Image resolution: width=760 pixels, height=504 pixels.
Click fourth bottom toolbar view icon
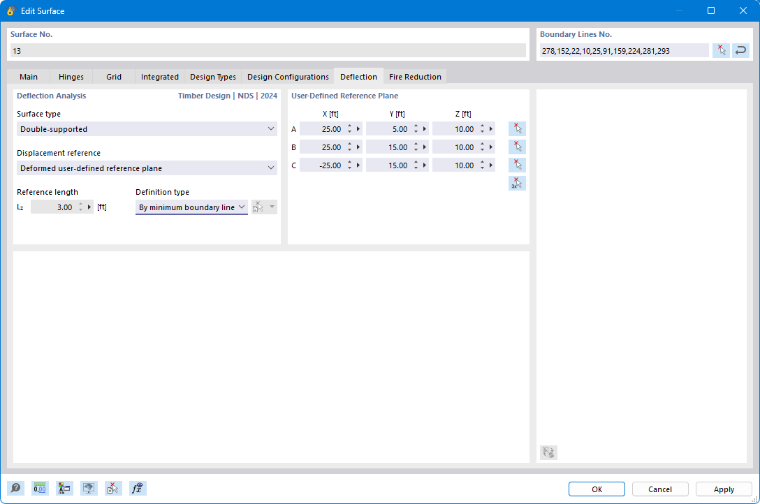pos(89,488)
